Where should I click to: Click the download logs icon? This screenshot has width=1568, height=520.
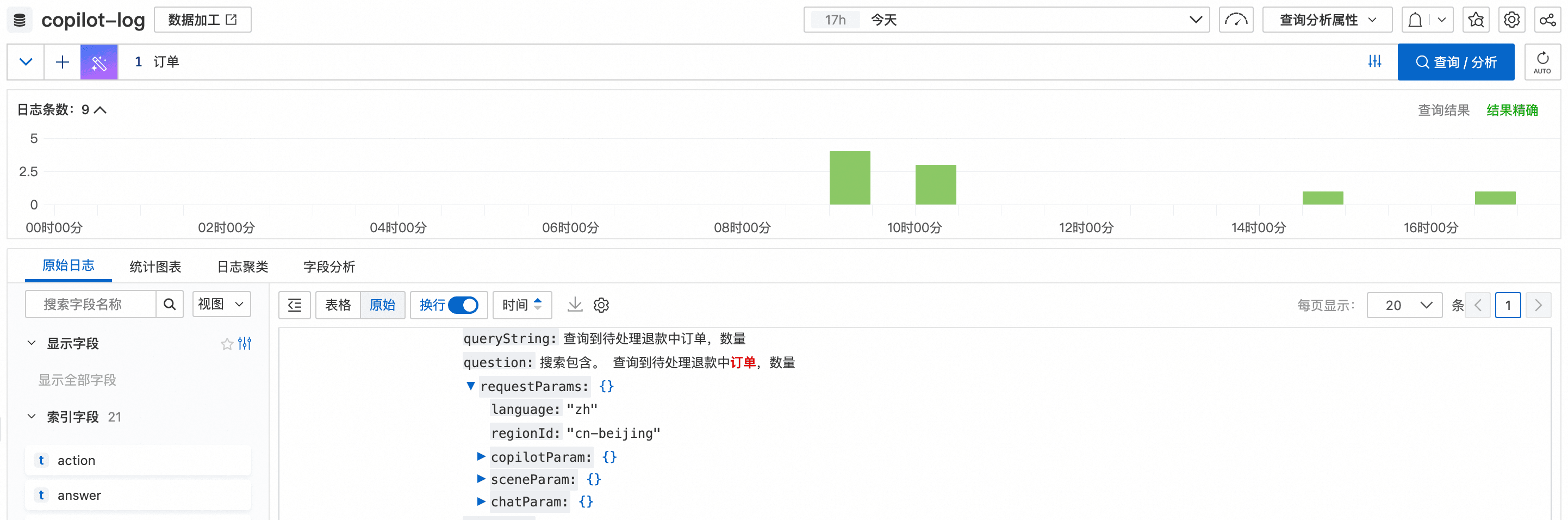pyautogui.click(x=575, y=305)
